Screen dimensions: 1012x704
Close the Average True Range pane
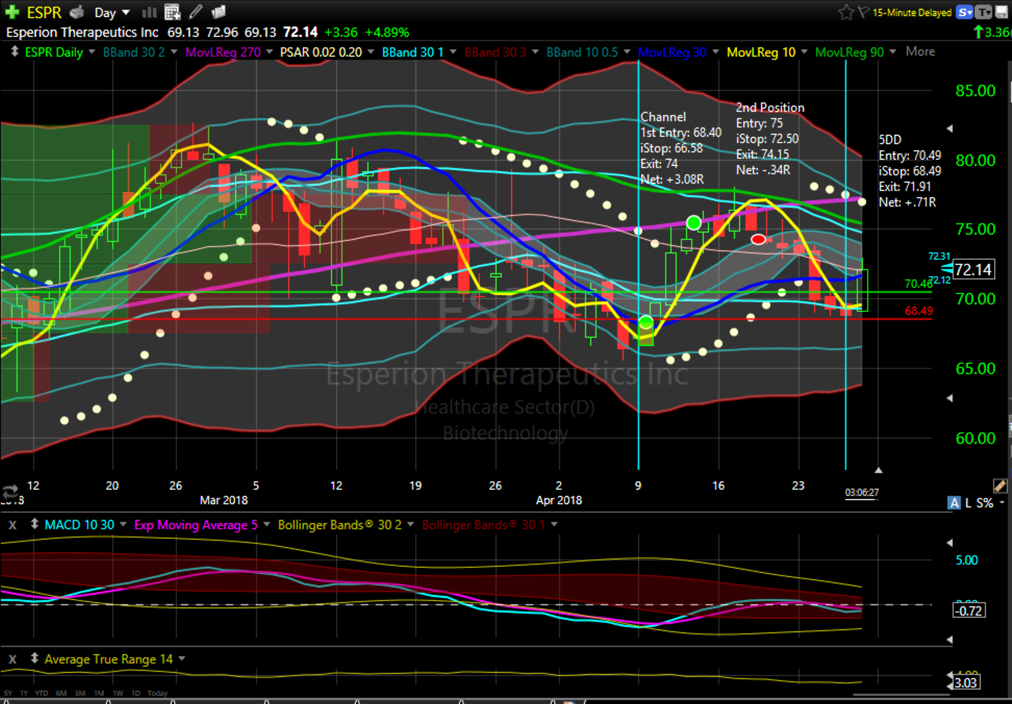coord(12,659)
